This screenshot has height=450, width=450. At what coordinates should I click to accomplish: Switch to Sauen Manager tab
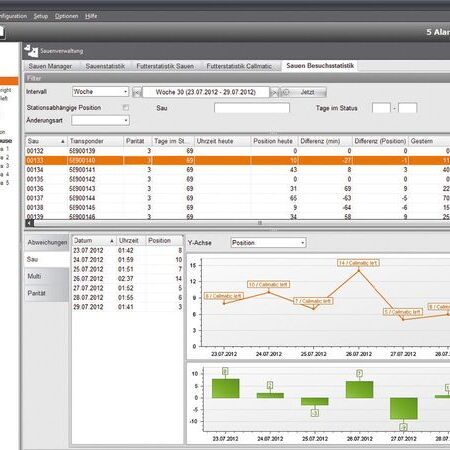(50, 66)
